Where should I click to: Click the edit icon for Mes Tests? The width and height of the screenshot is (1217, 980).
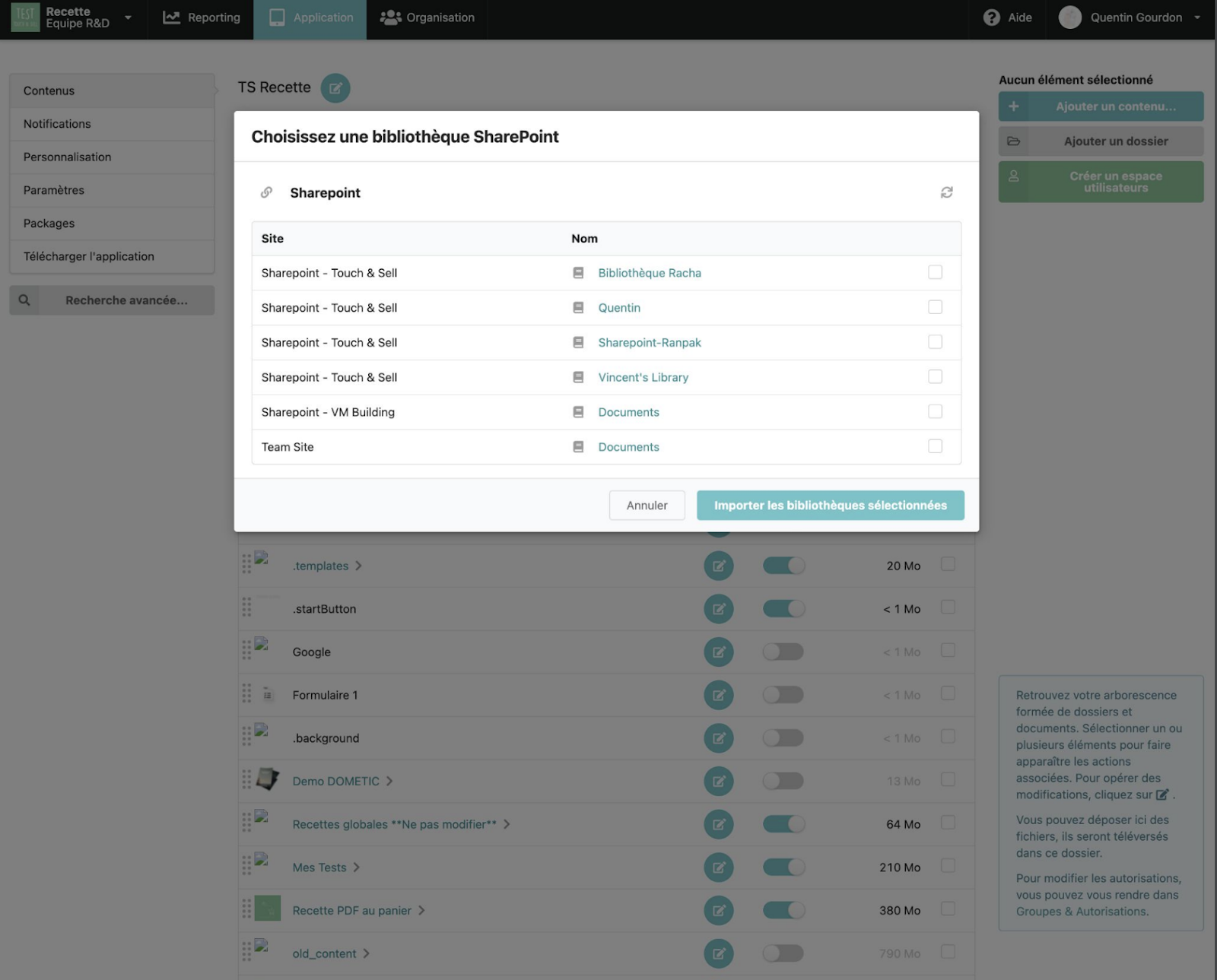tap(719, 867)
